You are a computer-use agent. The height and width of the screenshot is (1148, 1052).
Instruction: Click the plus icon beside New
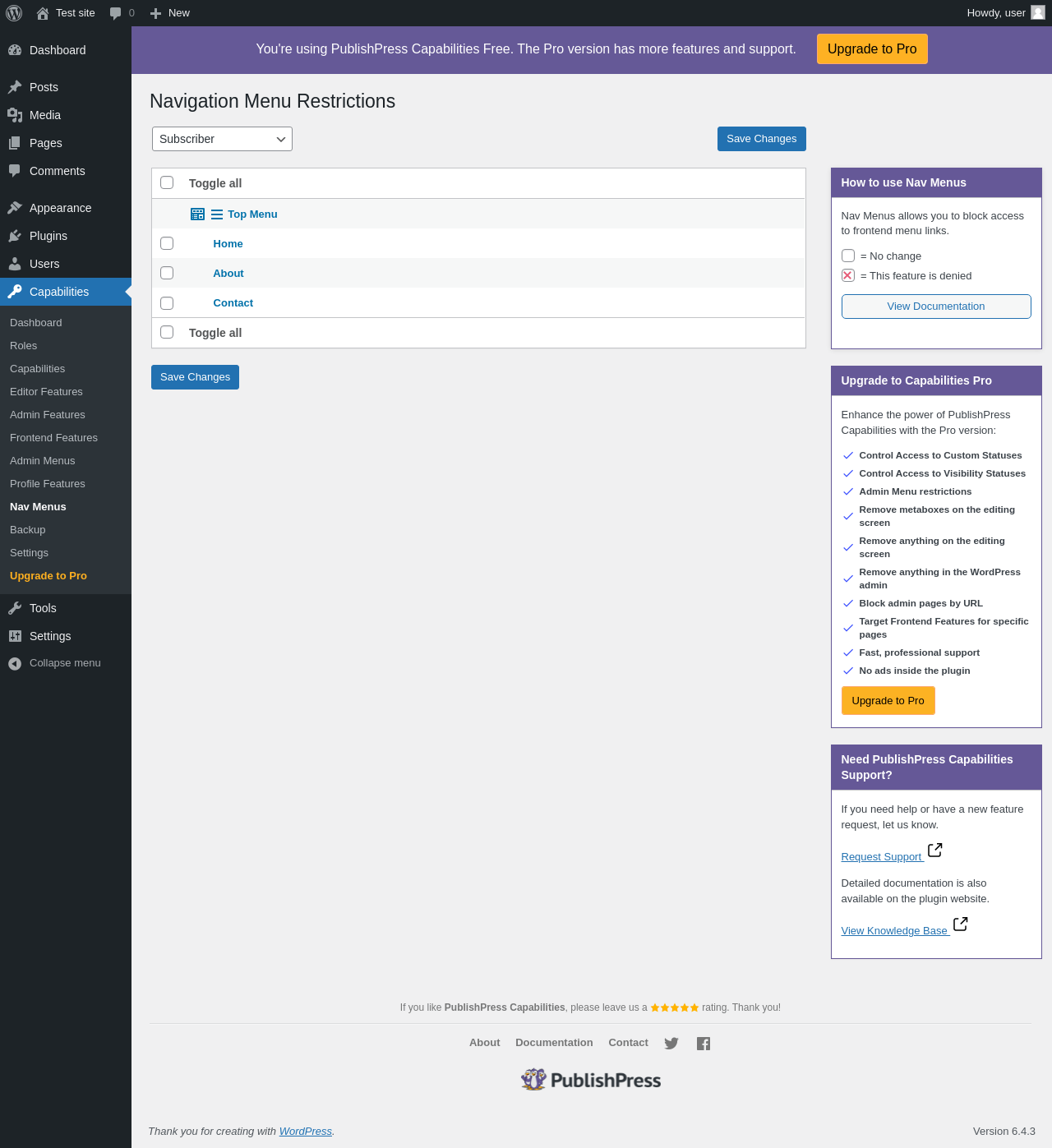pyautogui.click(x=155, y=13)
